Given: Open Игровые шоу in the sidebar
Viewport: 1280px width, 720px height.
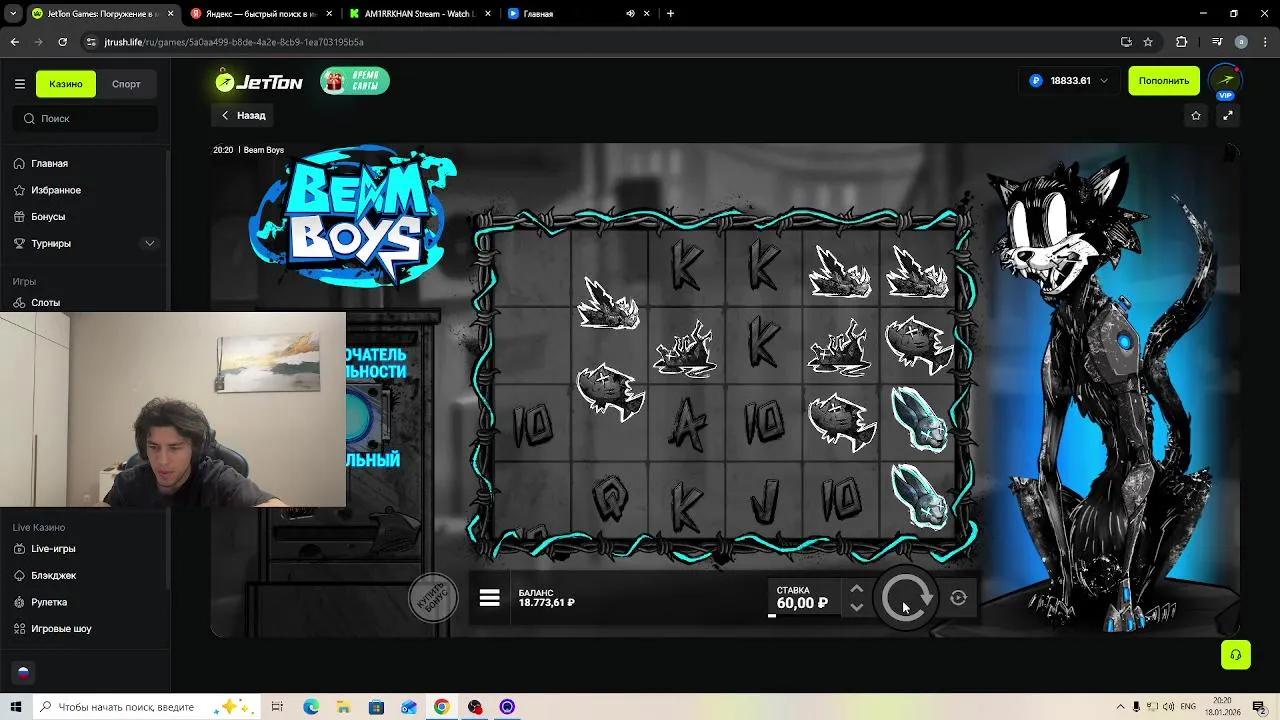Looking at the screenshot, I should coord(61,629).
